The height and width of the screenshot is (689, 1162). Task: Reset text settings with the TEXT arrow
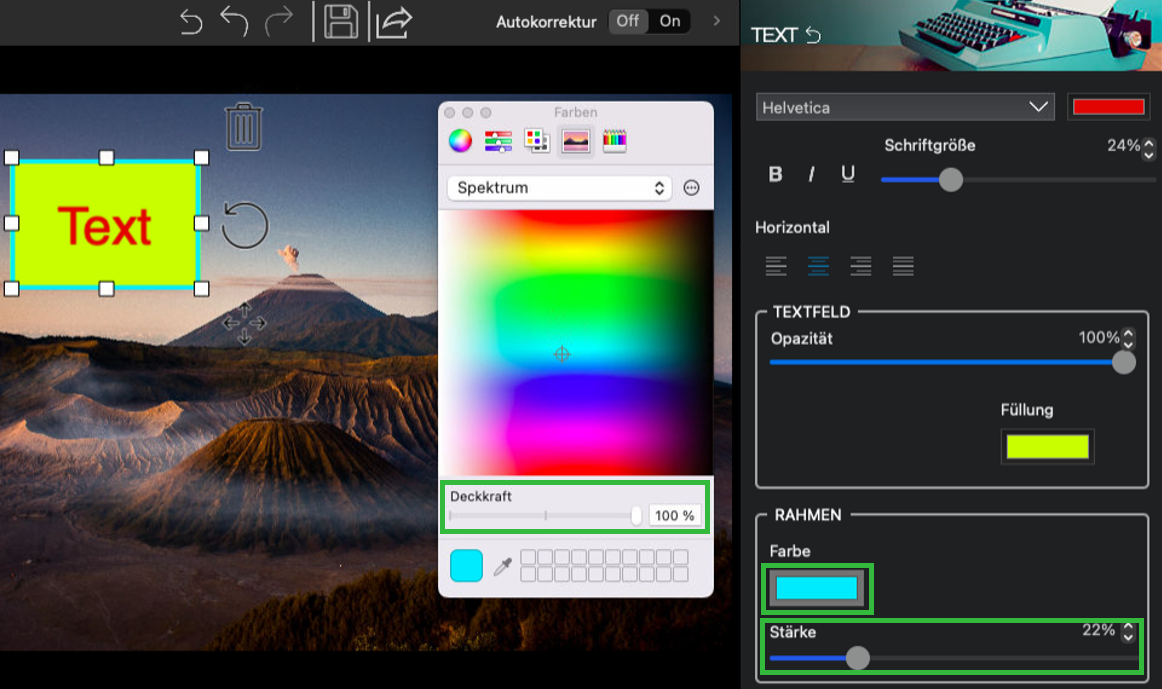coord(813,36)
